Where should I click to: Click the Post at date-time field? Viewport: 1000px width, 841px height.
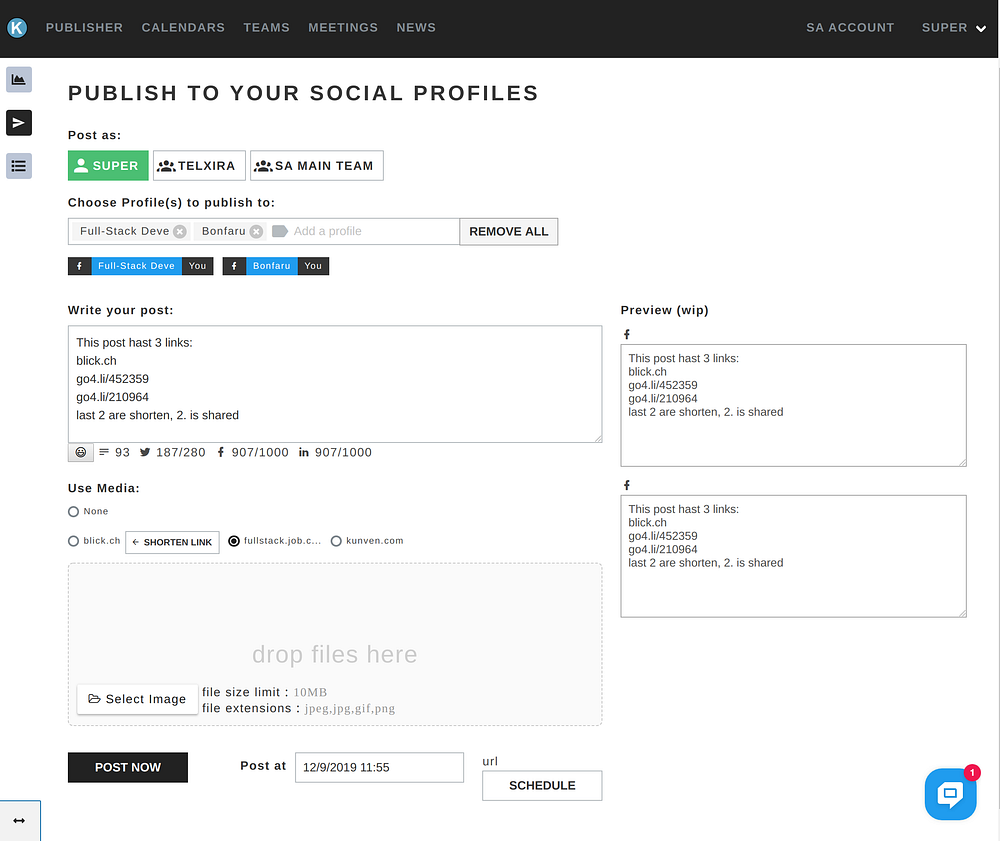coord(379,767)
